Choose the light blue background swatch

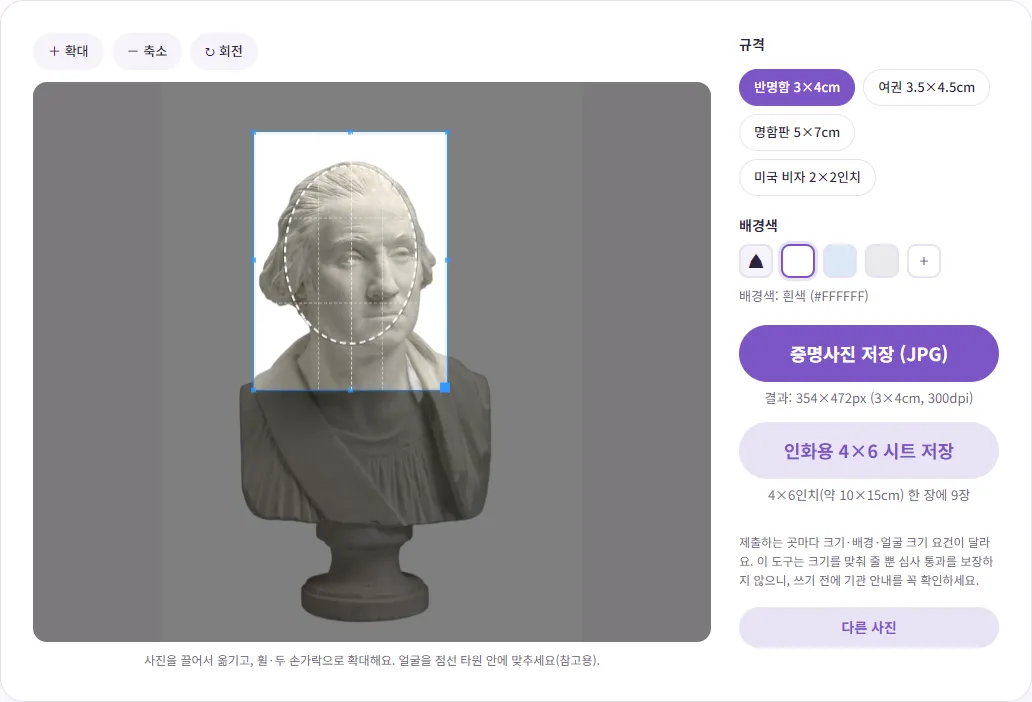840,261
